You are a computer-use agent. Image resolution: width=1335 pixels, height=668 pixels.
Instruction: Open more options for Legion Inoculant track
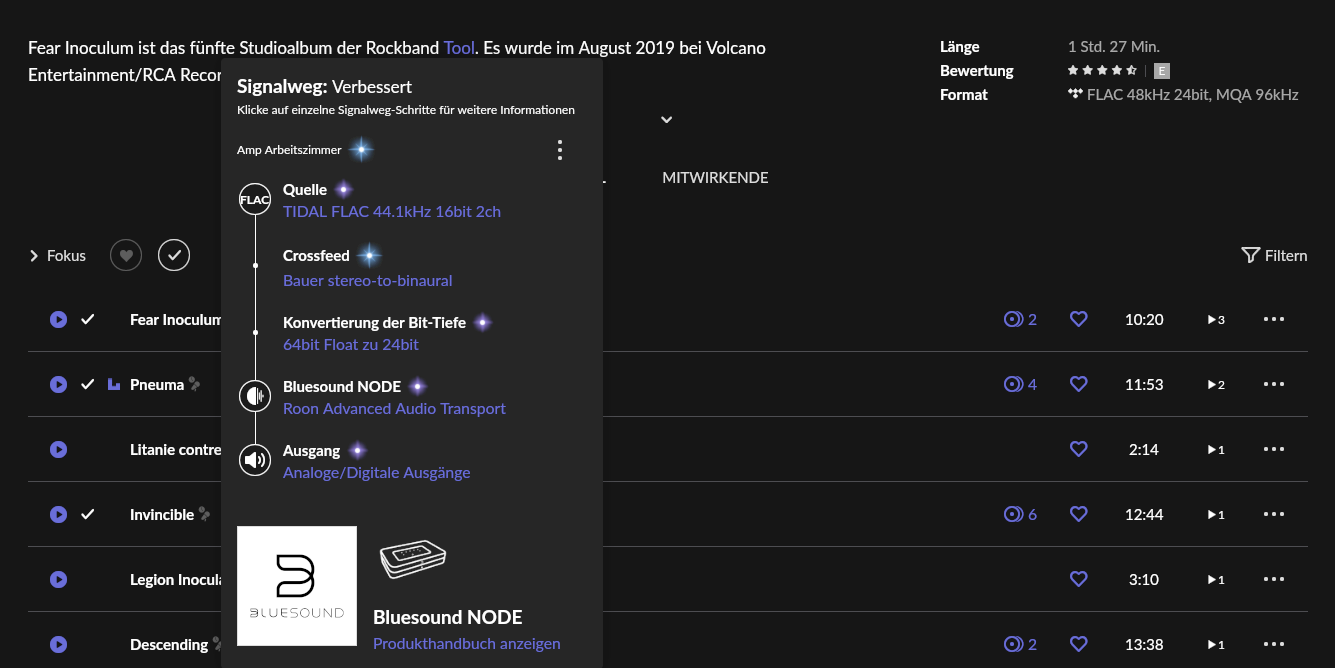point(1273,580)
